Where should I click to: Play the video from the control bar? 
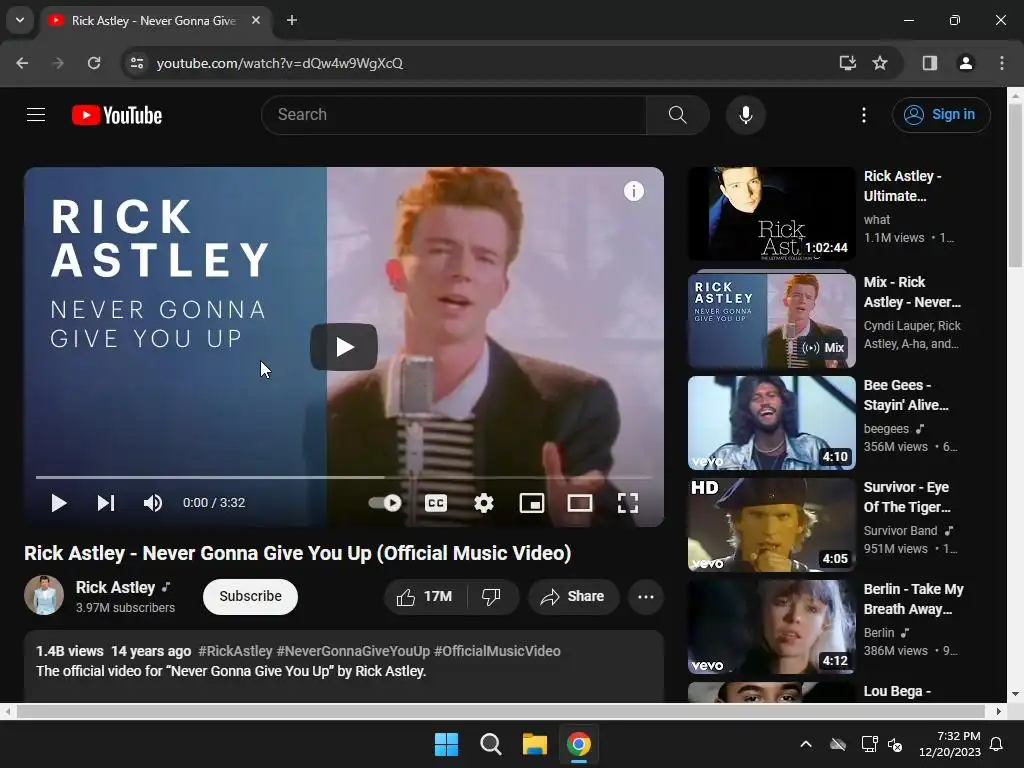tap(59, 503)
